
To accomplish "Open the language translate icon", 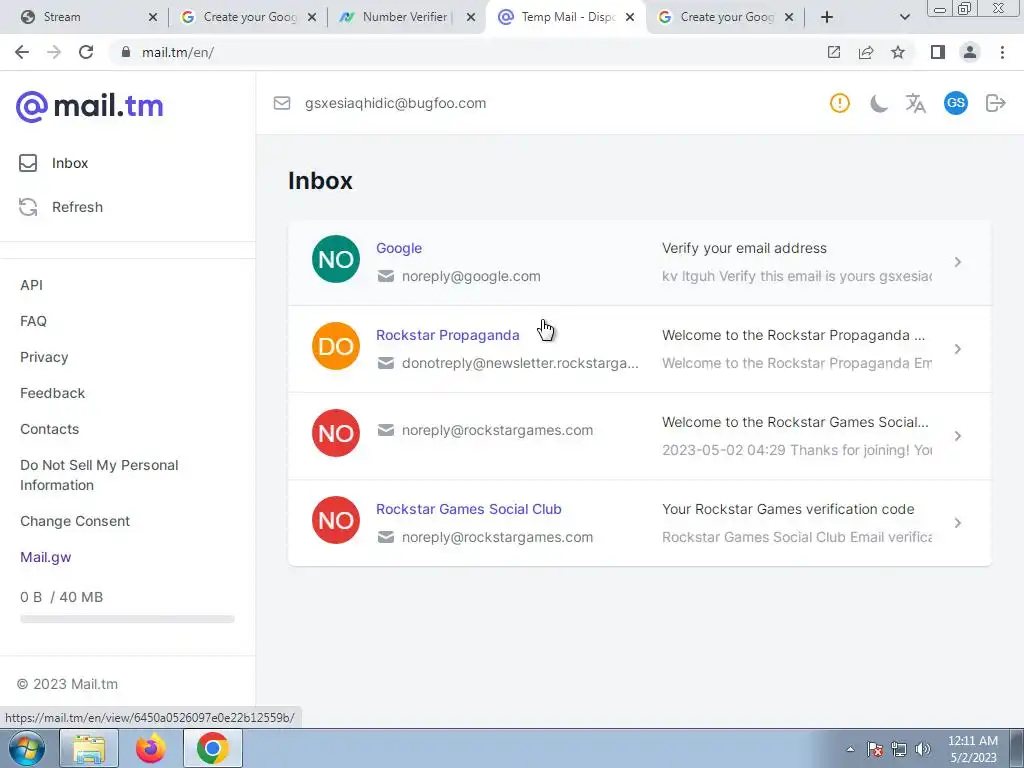I will pyautogui.click(x=916, y=103).
